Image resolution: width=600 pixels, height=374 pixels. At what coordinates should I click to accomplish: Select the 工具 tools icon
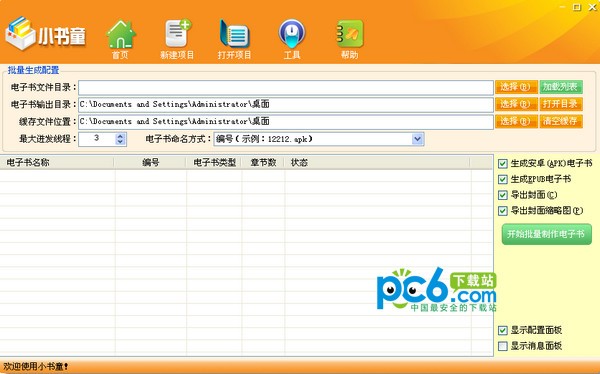coord(292,39)
